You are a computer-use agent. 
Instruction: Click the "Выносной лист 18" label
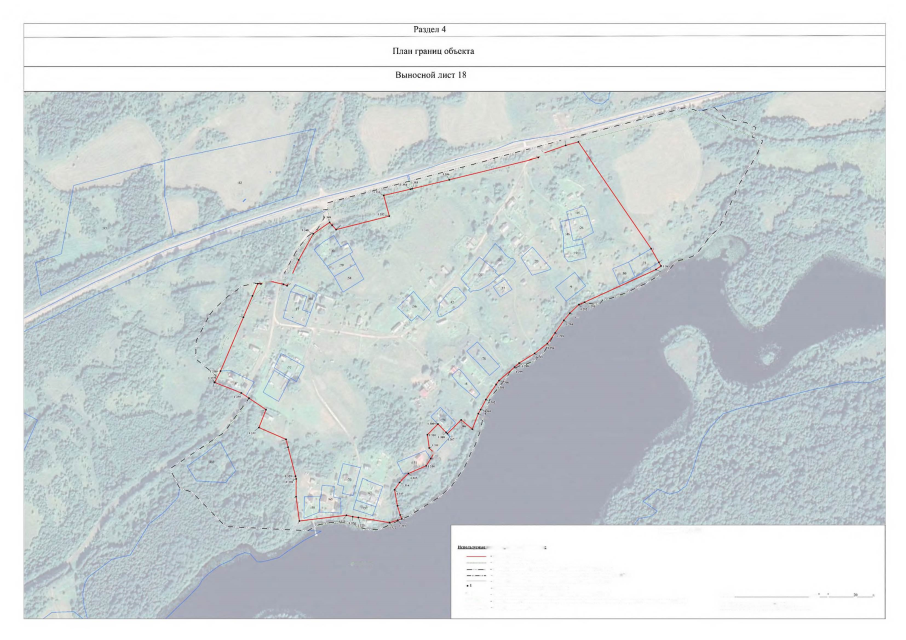pyautogui.click(x=454, y=76)
